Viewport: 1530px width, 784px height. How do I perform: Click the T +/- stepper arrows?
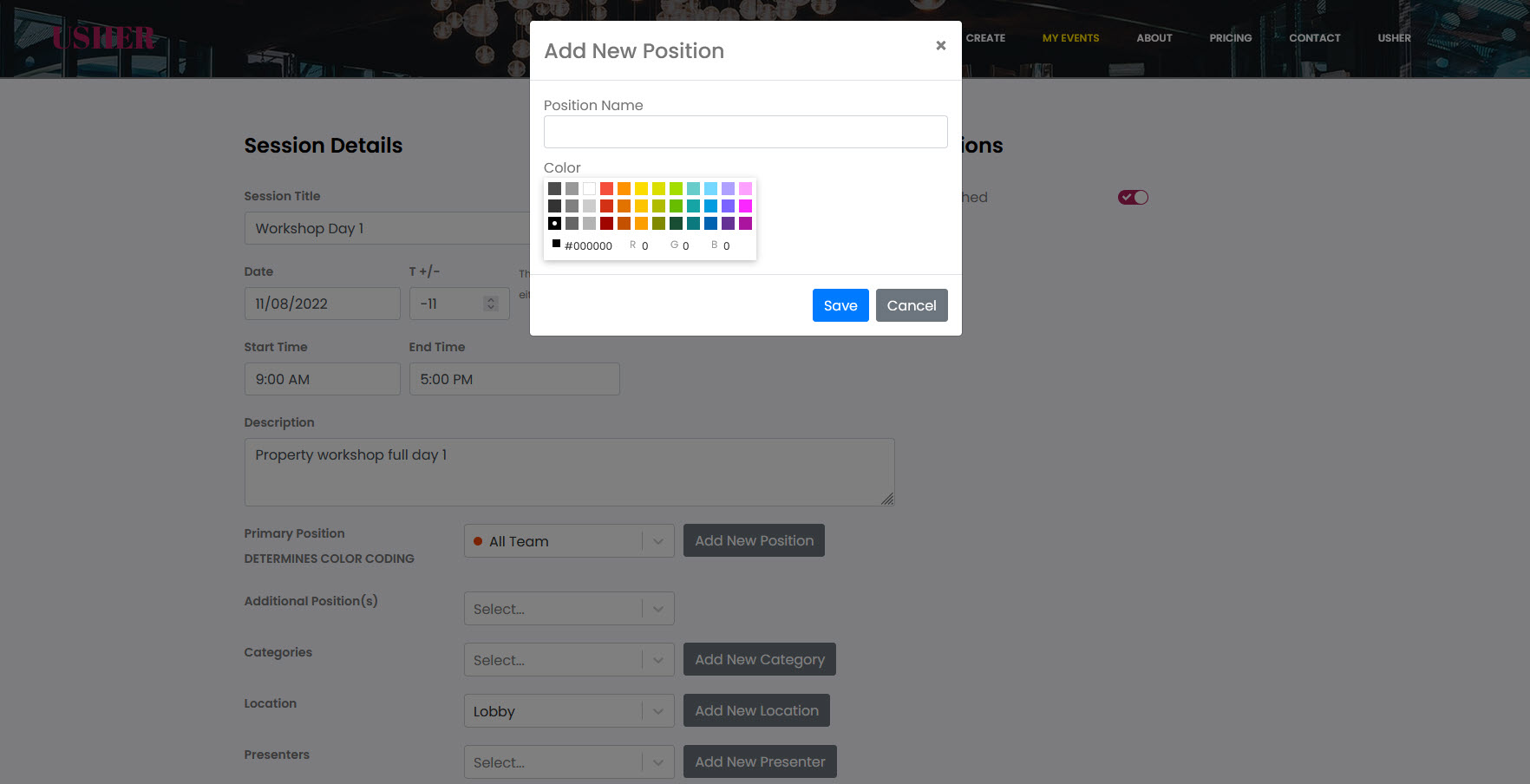[x=491, y=304]
